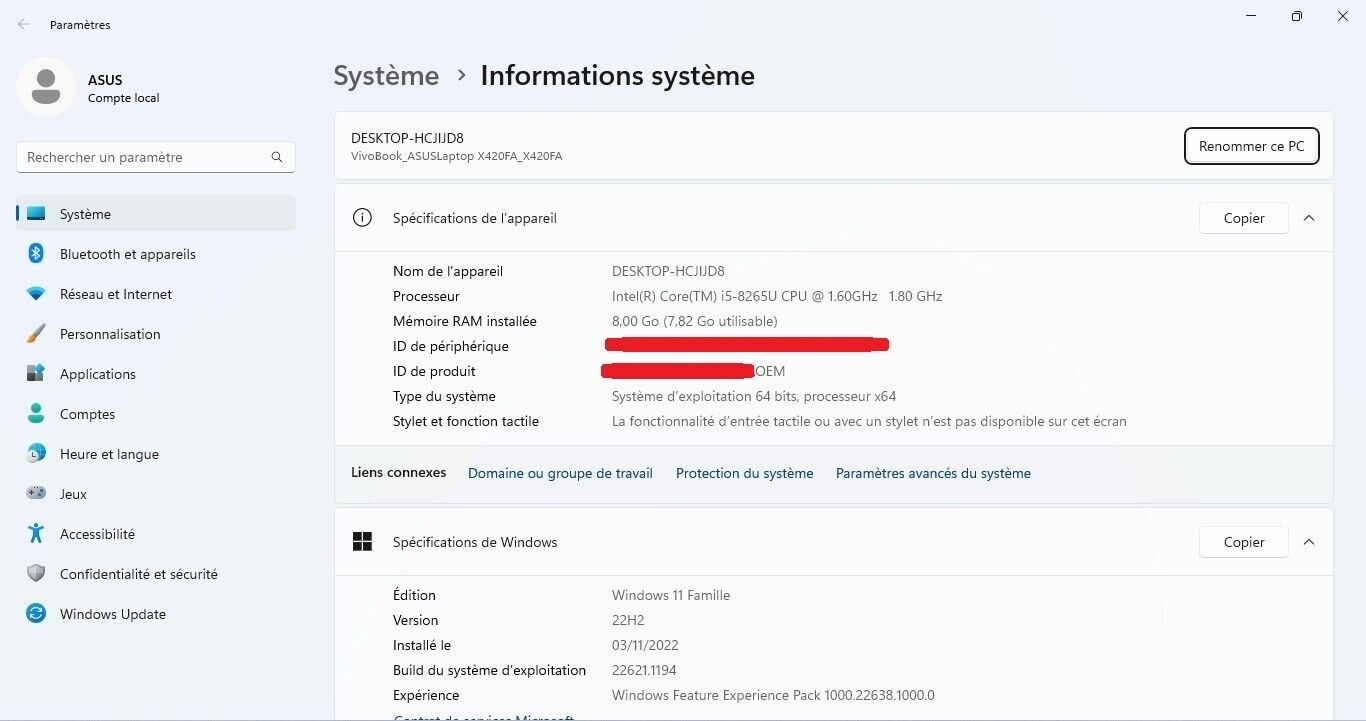
Task: Click the Stylet et fonction tactile label
Action: coord(466,421)
